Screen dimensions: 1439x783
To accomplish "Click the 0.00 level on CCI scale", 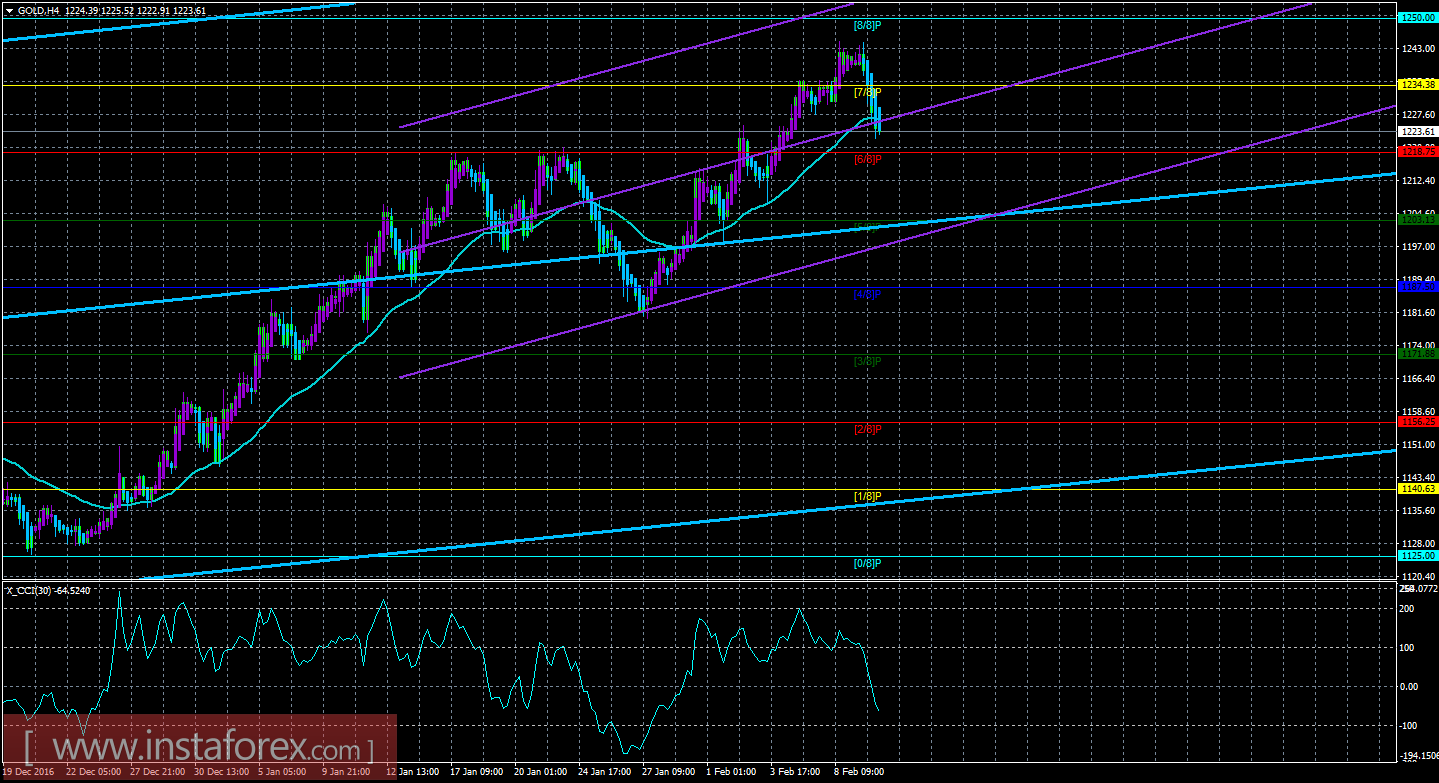I will (x=1411, y=686).
